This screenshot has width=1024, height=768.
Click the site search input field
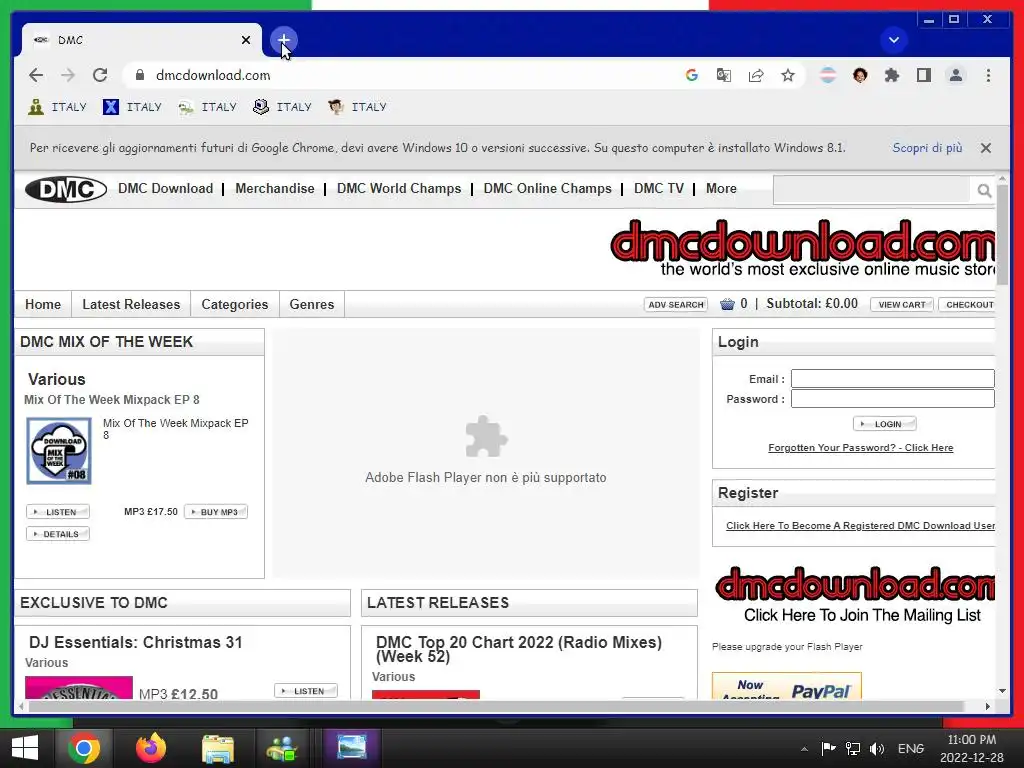pyautogui.click(x=872, y=190)
